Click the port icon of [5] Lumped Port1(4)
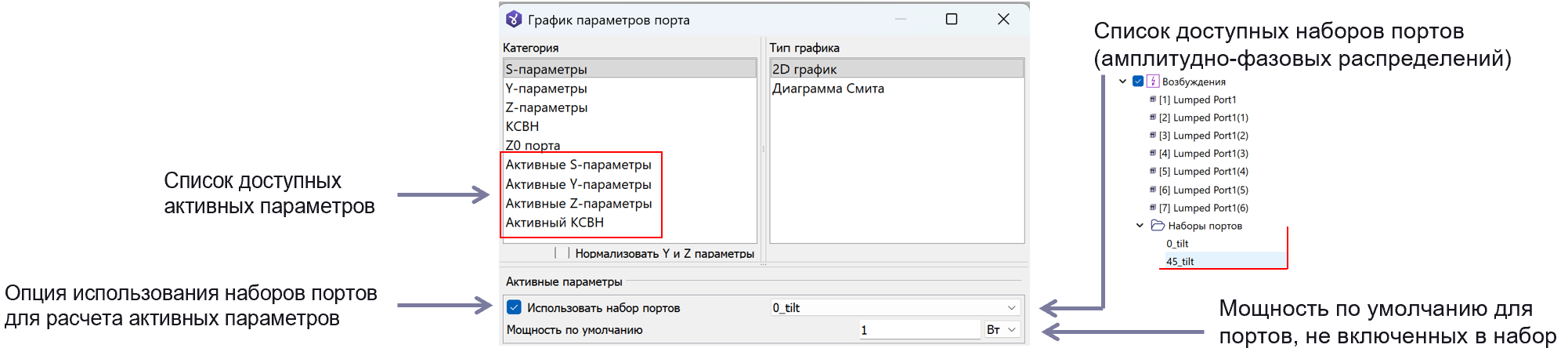Image resolution: width=1568 pixels, height=359 pixels. pyautogui.click(x=1153, y=171)
